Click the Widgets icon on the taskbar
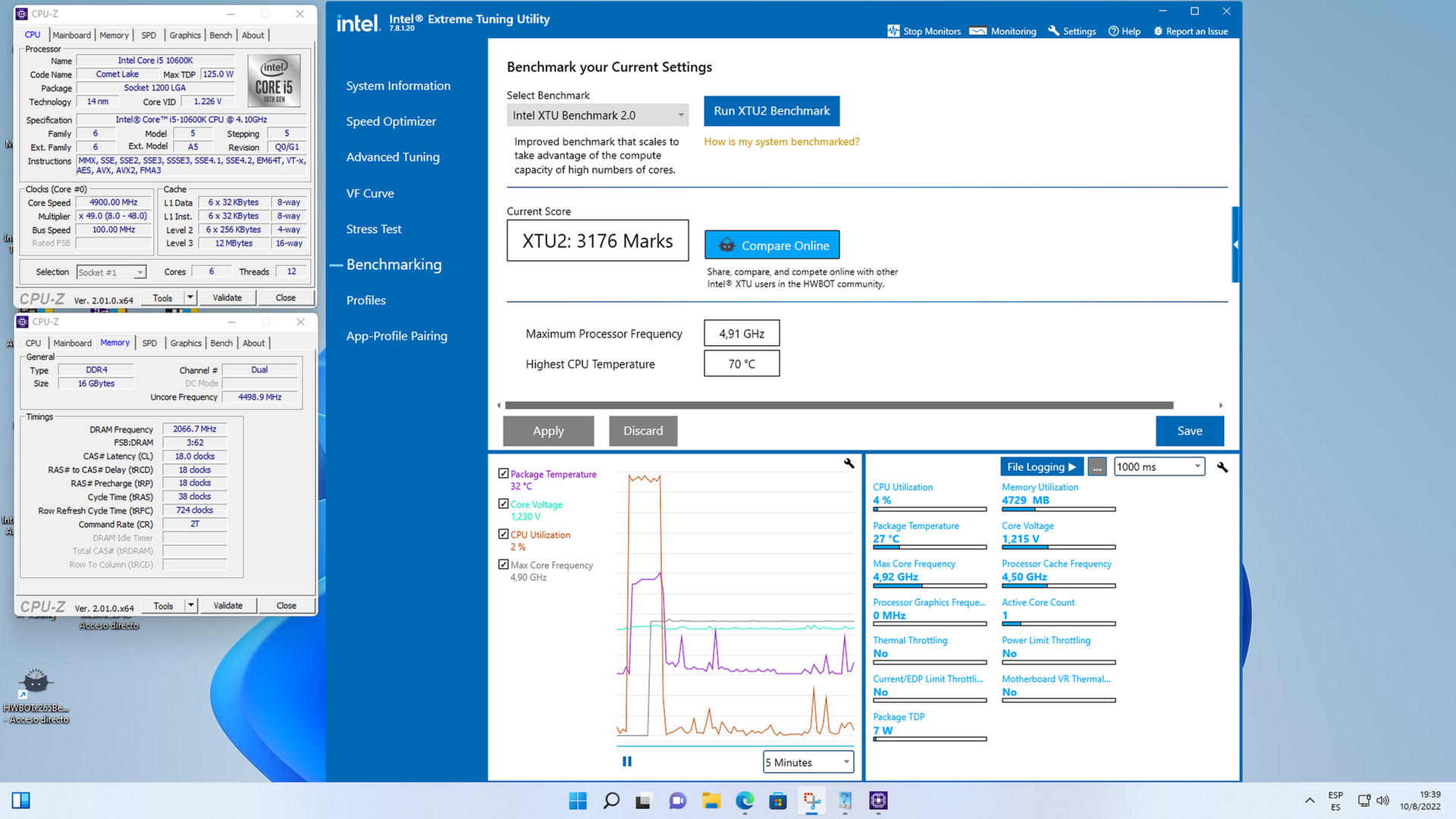 21,801
